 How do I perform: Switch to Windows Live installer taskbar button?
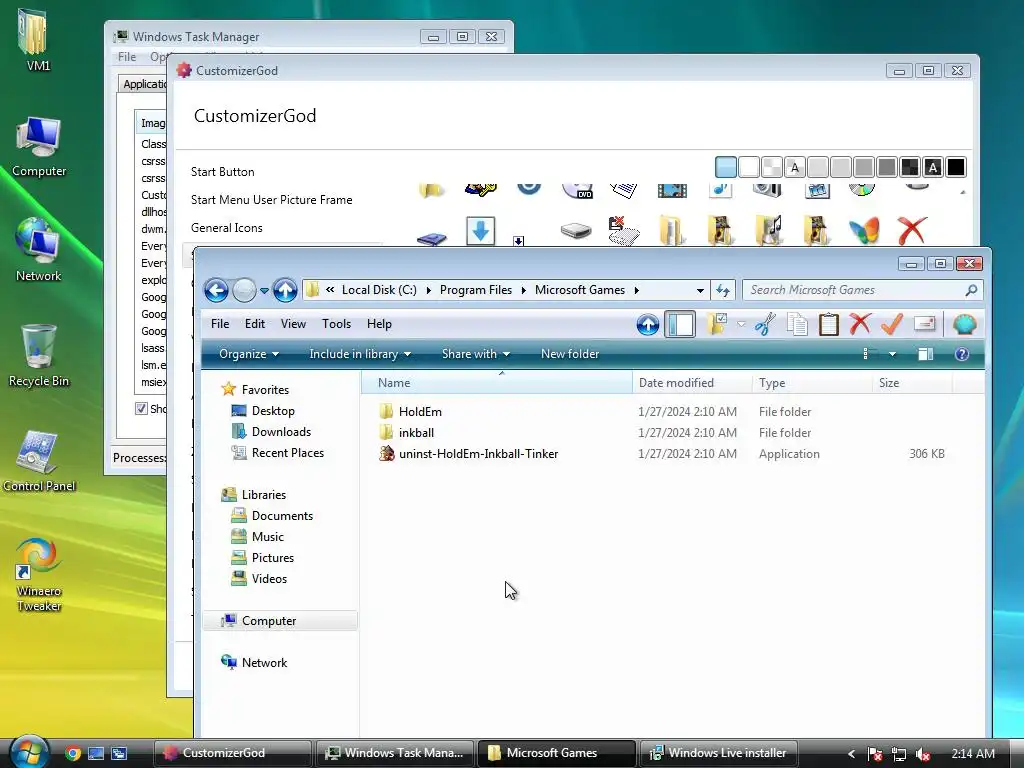[x=718, y=753]
